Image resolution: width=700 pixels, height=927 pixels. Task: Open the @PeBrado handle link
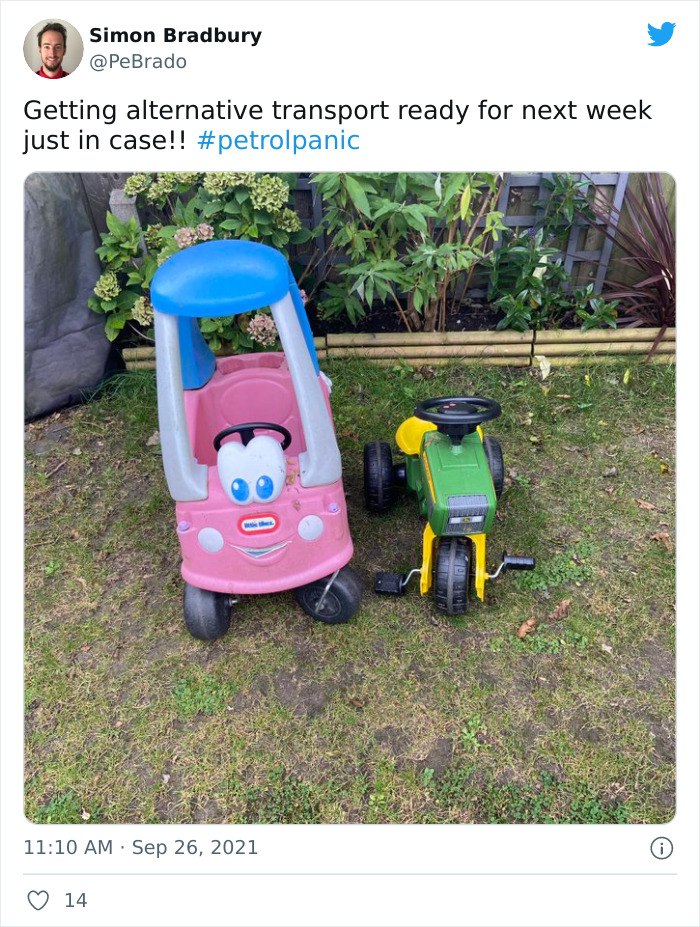point(138,61)
